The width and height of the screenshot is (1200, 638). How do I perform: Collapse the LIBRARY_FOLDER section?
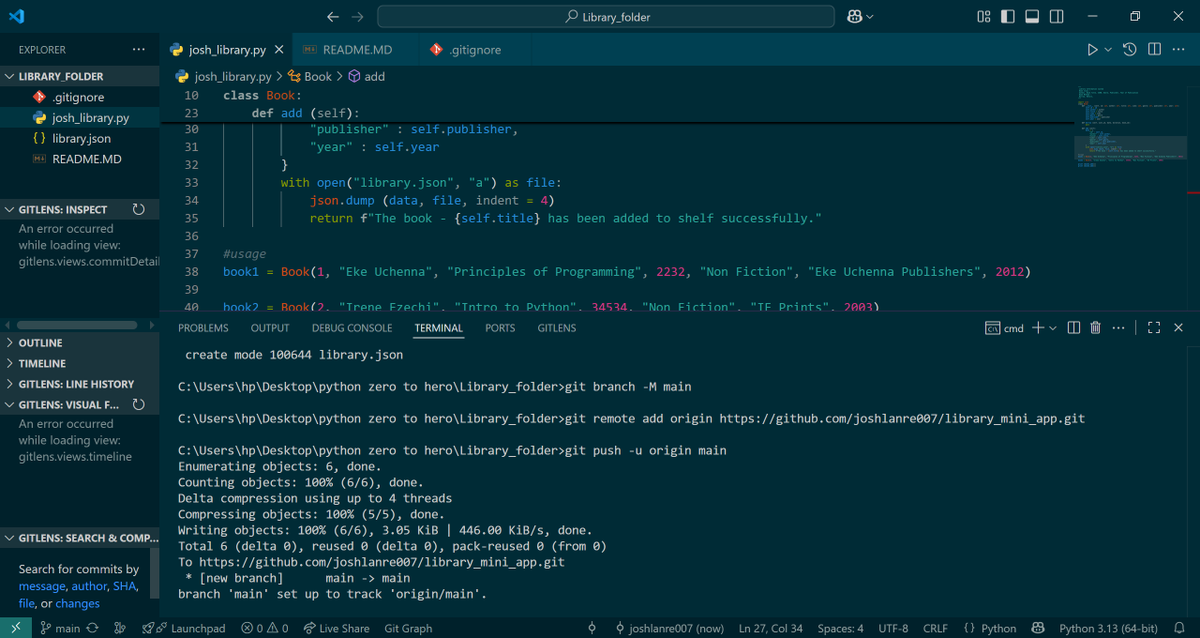pos(80,76)
